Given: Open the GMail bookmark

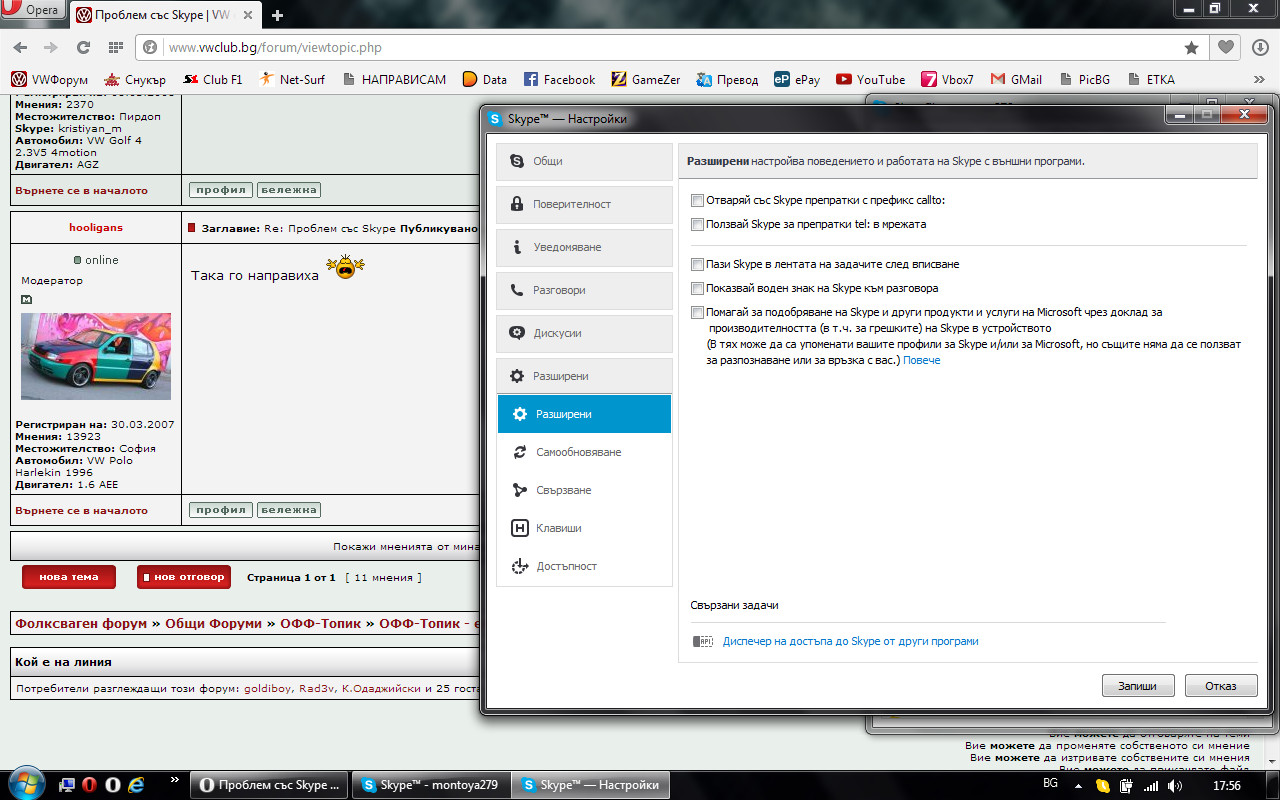Looking at the screenshot, I should (x=1016, y=79).
